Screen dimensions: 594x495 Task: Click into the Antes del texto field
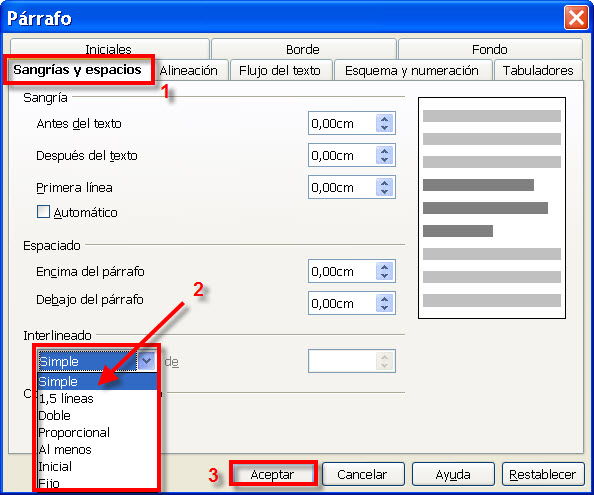point(342,123)
